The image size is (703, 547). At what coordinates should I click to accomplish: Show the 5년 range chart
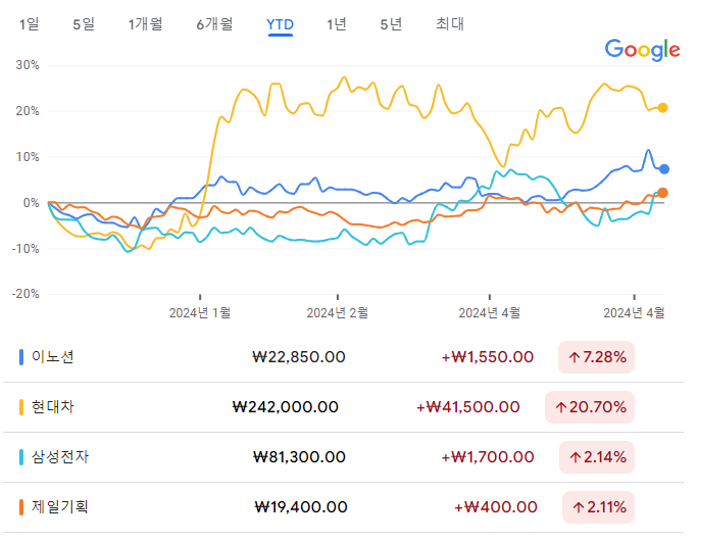[391, 24]
